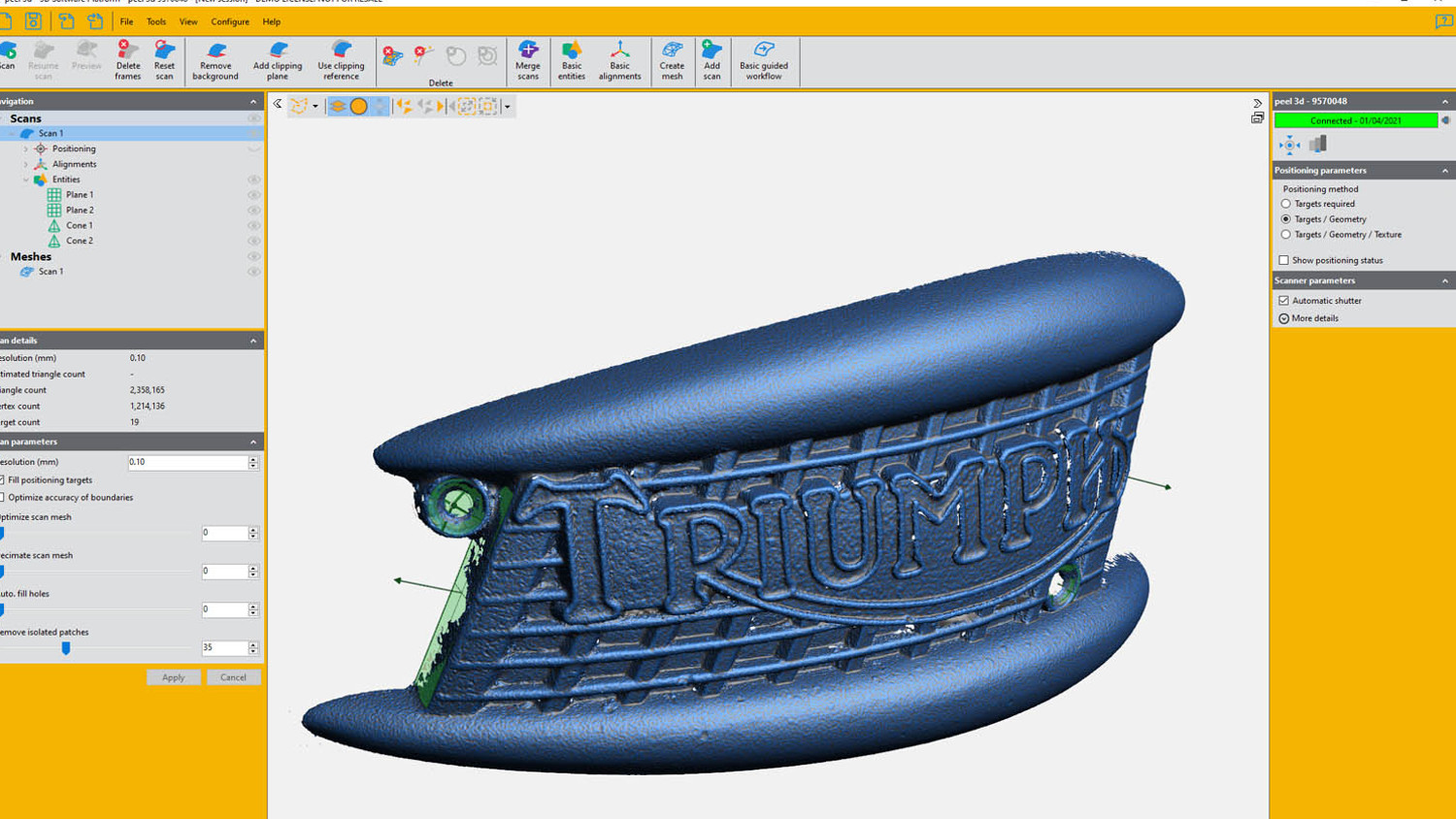Click the Remove isolated patches slider handle
The image size is (1456, 819).
[66, 648]
